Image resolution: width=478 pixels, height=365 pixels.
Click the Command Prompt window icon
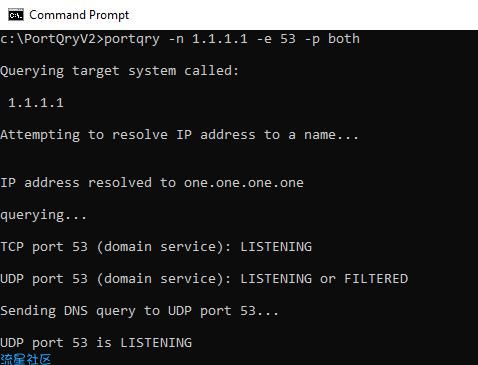pos(16,15)
